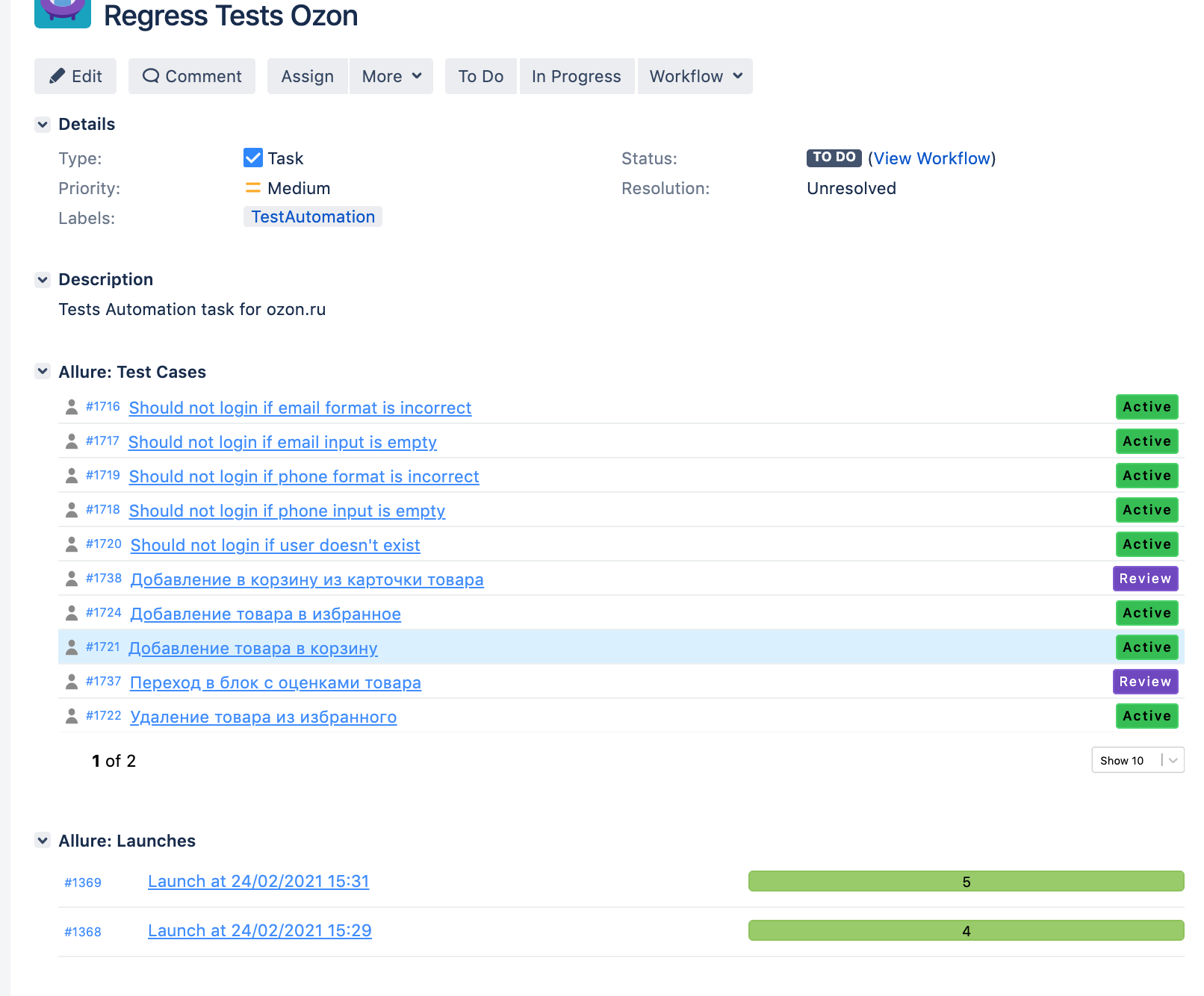The width and height of the screenshot is (1204, 996).
Task: Open the View Workflow link
Action: (932, 158)
